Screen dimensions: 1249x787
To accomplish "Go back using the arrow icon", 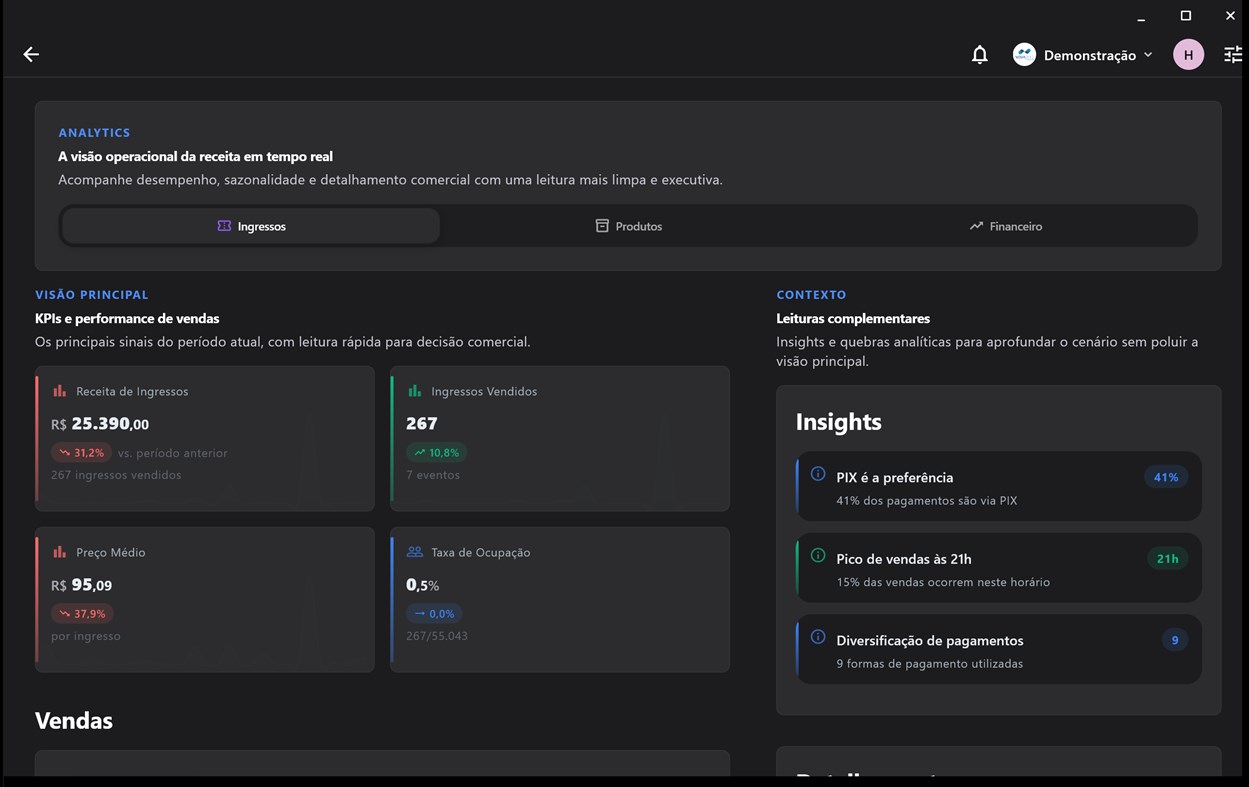I will (31, 55).
